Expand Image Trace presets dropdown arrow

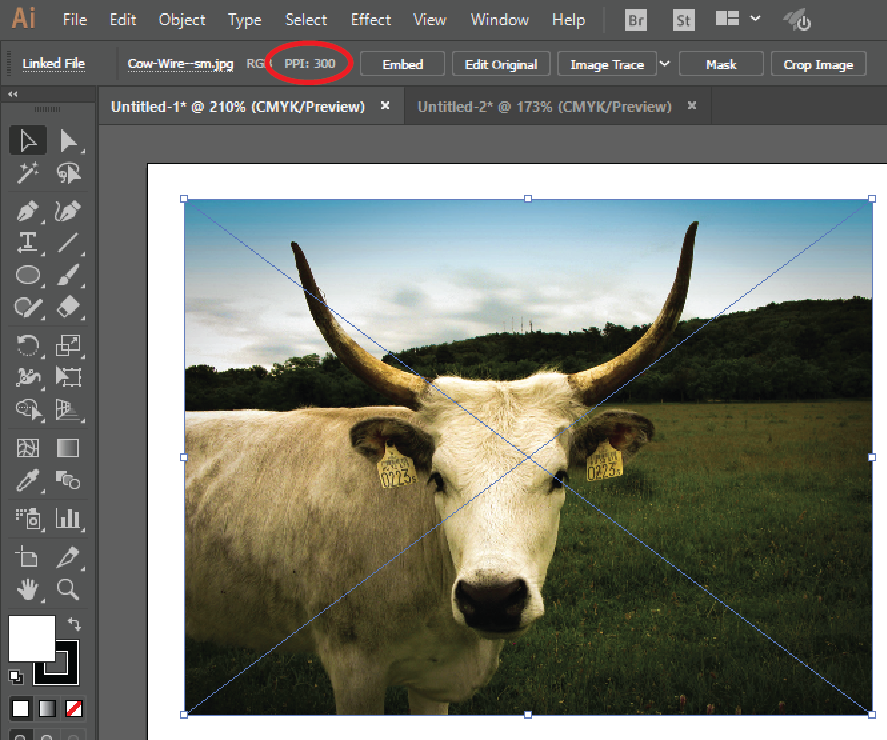point(665,64)
